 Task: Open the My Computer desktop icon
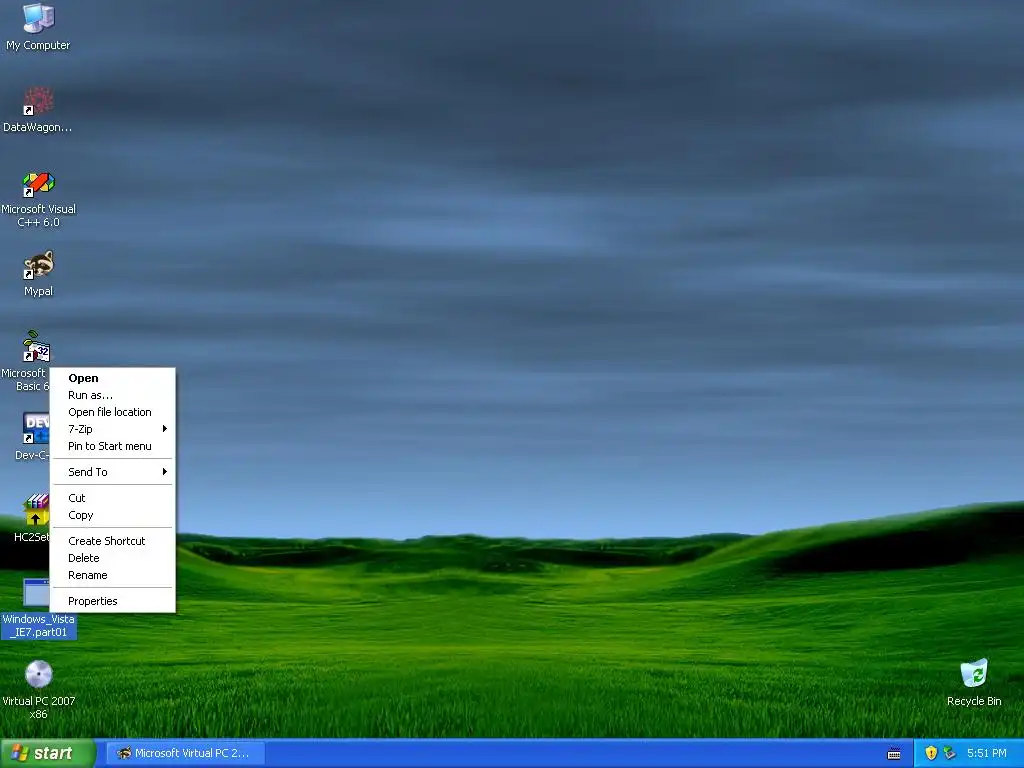tap(38, 18)
